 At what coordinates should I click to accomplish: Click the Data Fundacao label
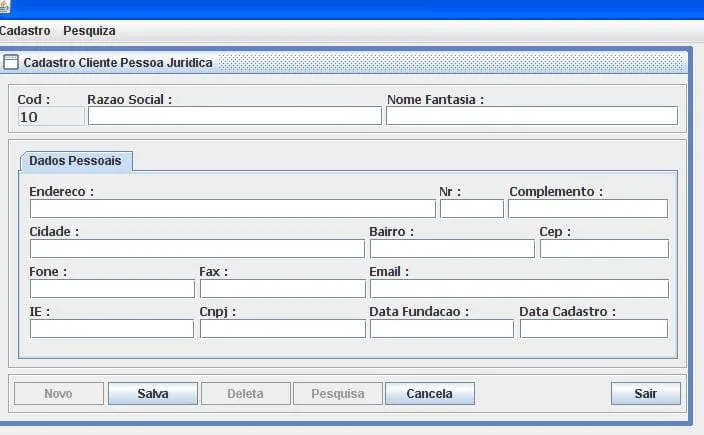coord(419,312)
